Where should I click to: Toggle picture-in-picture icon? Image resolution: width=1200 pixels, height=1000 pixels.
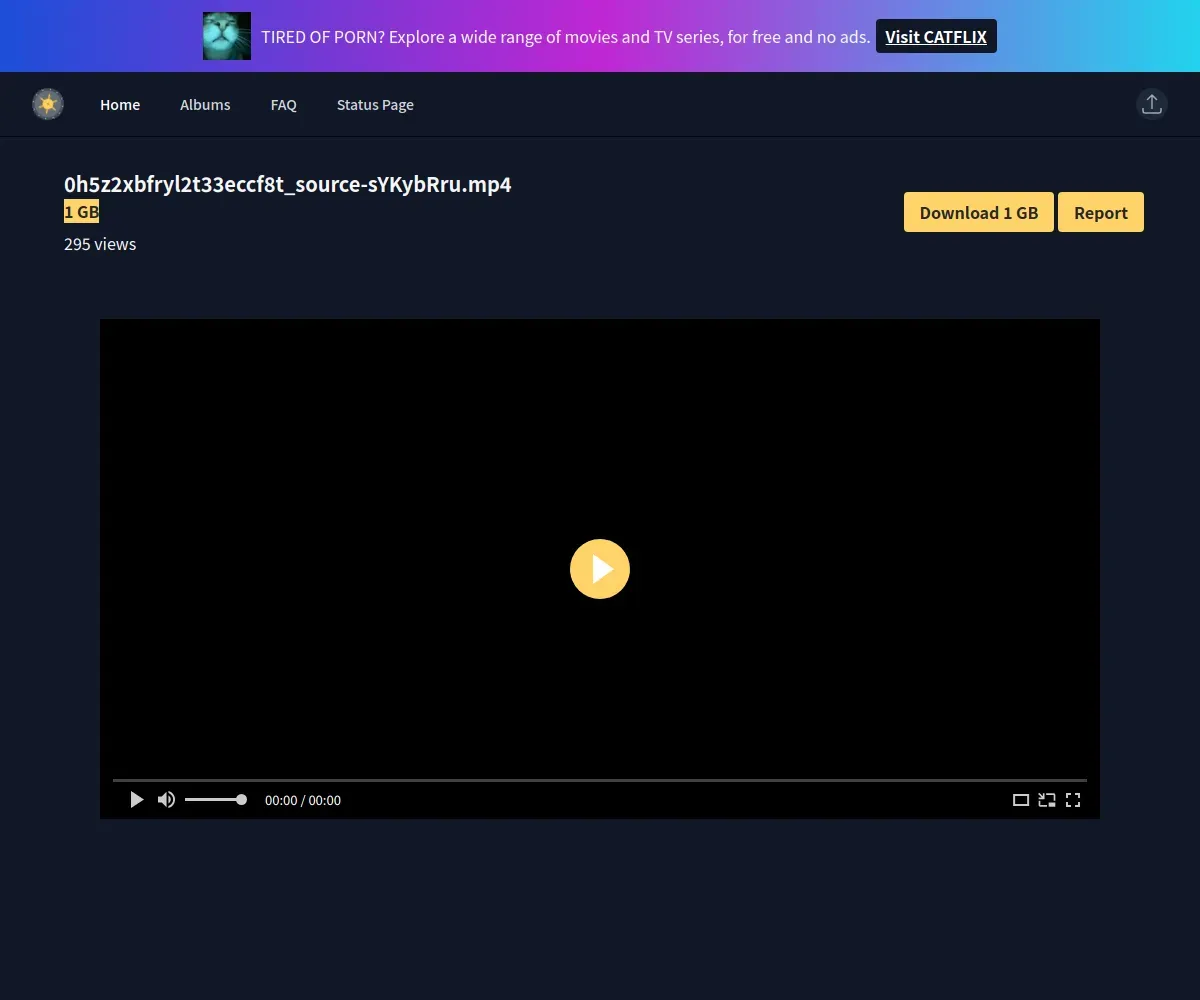point(1047,800)
